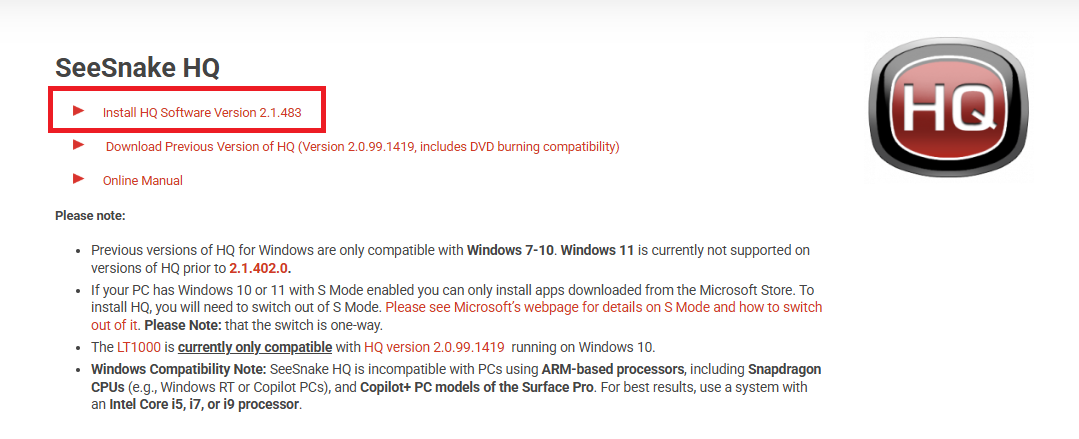The width and height of the screenshot is (1079, 439).
Task: Click the red arrow next to Online Manual
Action: (x=78, y=180)
